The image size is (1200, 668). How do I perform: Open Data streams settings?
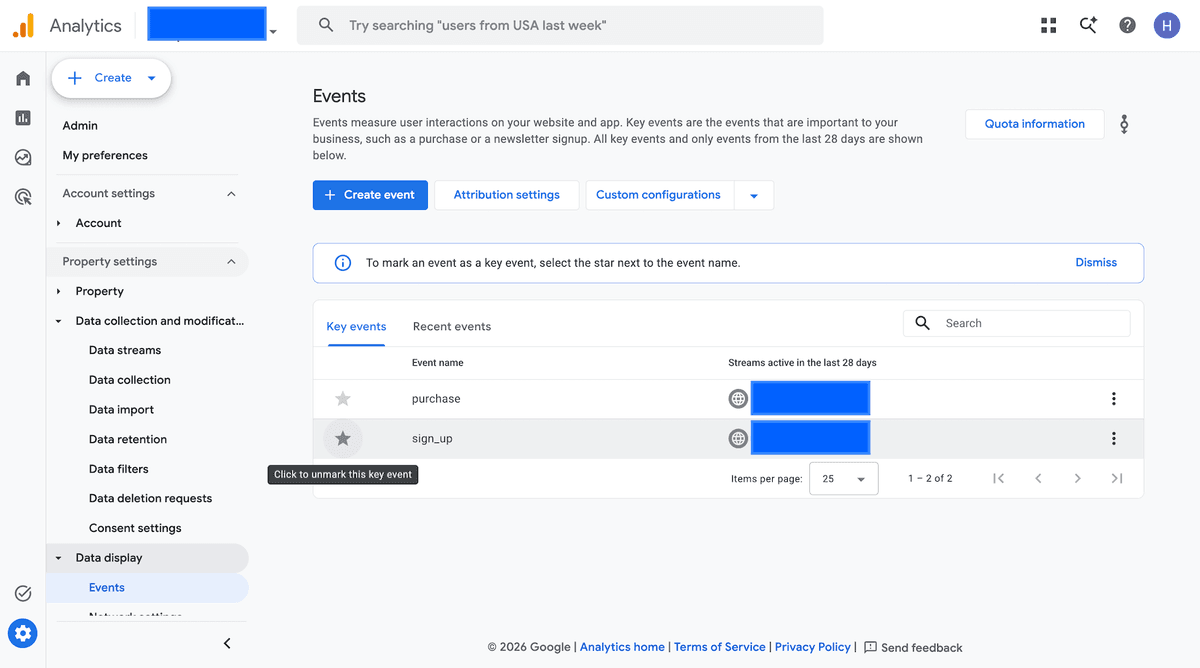click(125, 350)
